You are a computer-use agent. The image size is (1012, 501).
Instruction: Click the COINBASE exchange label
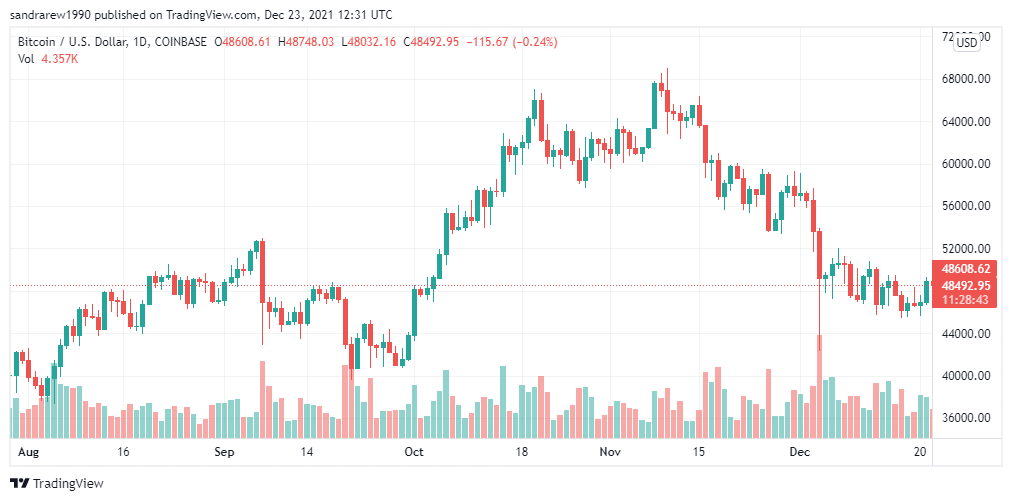pyautogui.click(x=181, y=42)
